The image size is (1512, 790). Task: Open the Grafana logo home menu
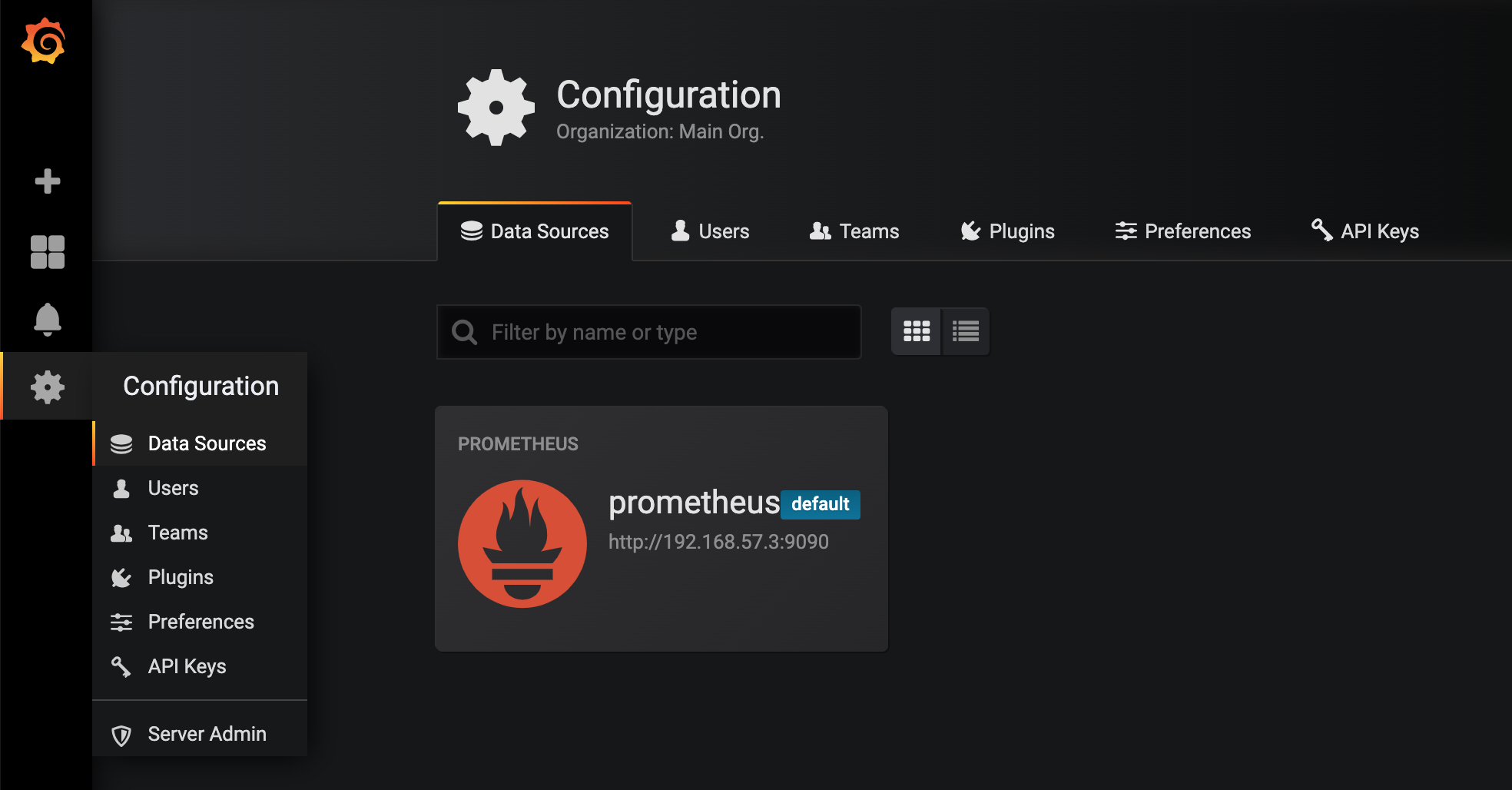click(44, 41)
